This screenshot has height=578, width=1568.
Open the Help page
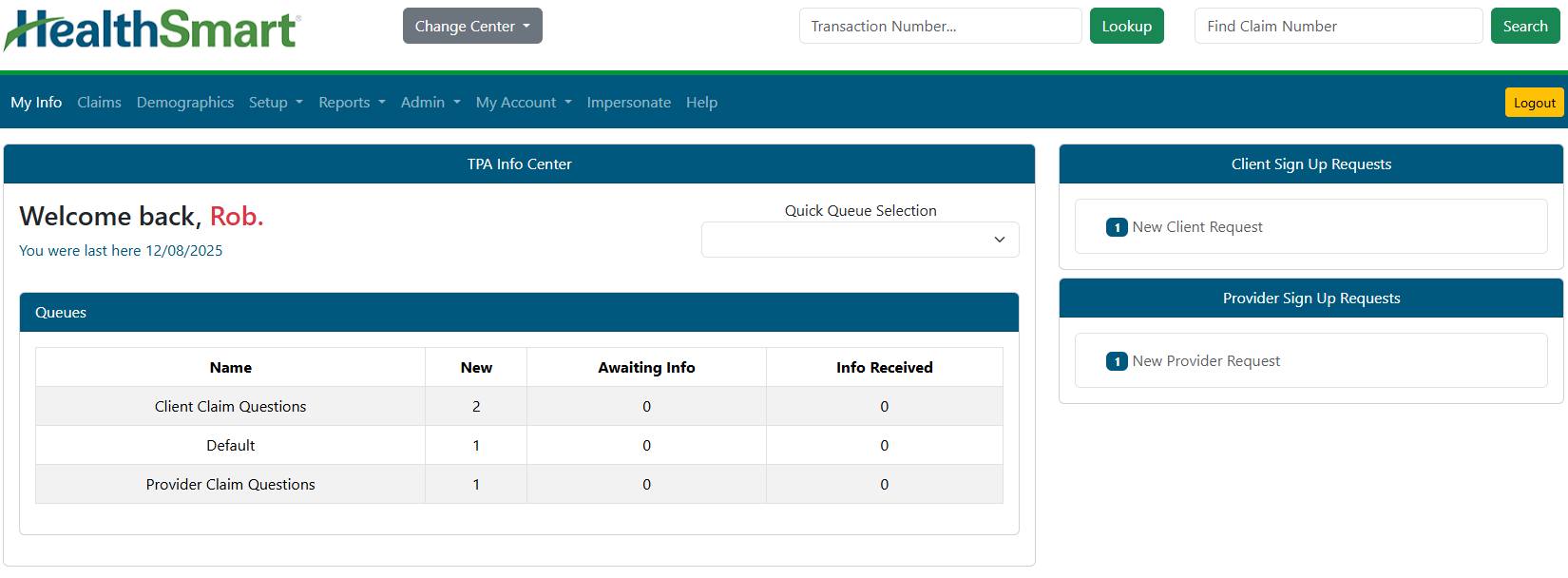tap(701, 103)
